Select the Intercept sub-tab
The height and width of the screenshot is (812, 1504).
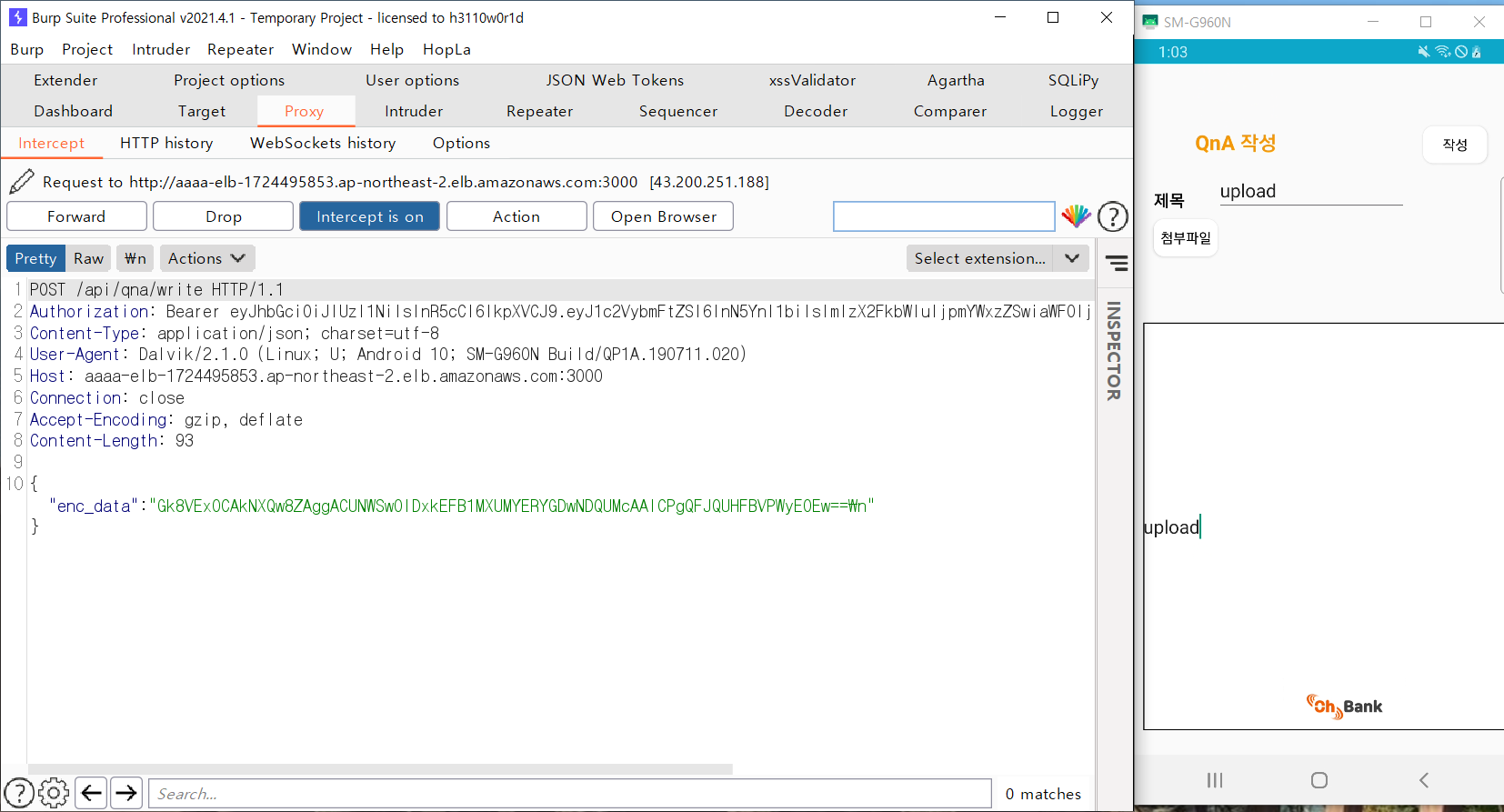(51, 143)
